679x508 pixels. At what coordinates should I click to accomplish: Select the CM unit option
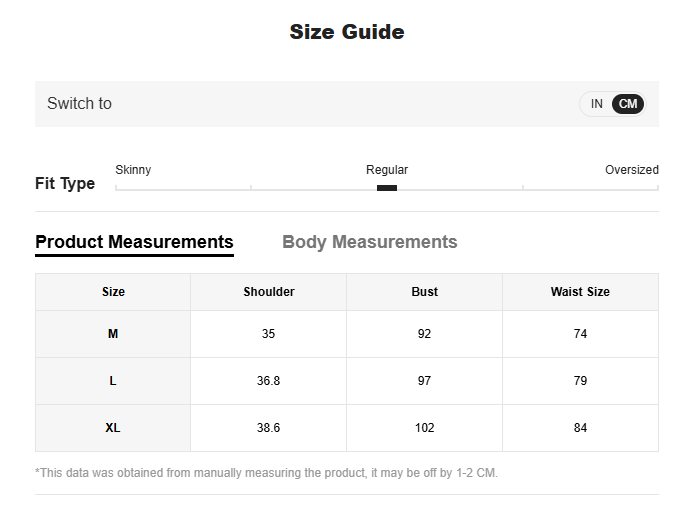click(x=628, y=104)
